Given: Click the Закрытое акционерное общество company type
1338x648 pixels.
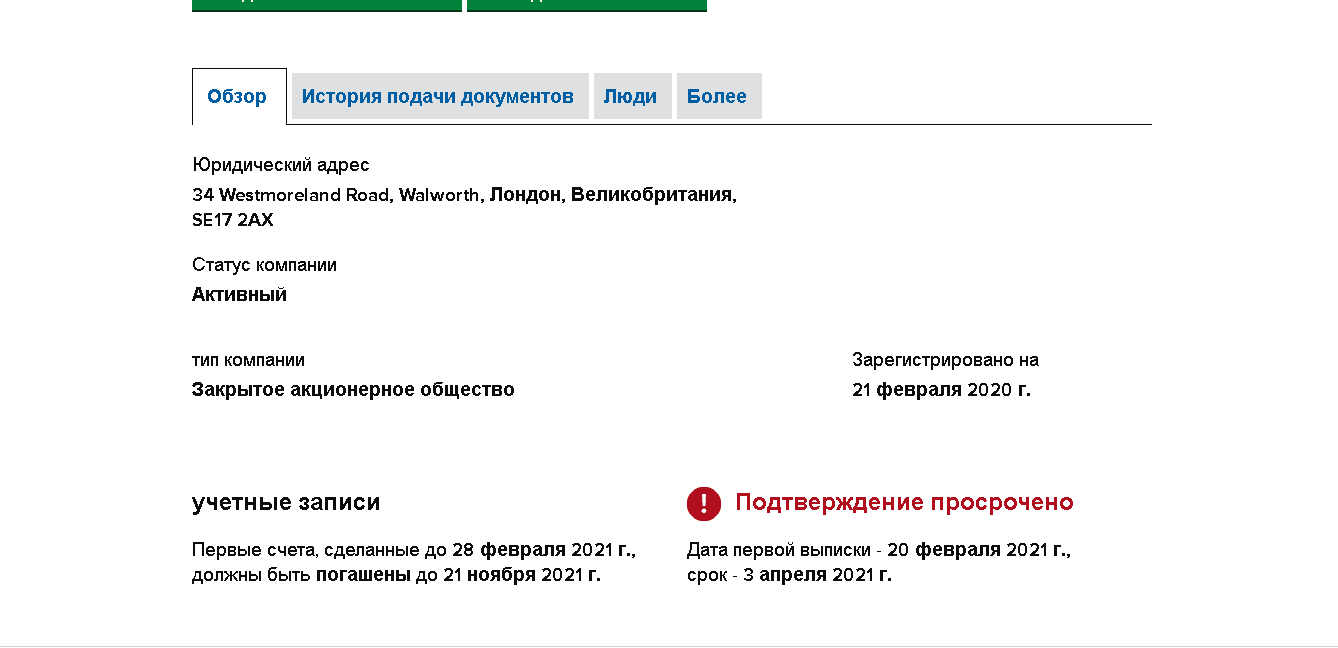Looking at the screenshot, I should coord(353,390).
